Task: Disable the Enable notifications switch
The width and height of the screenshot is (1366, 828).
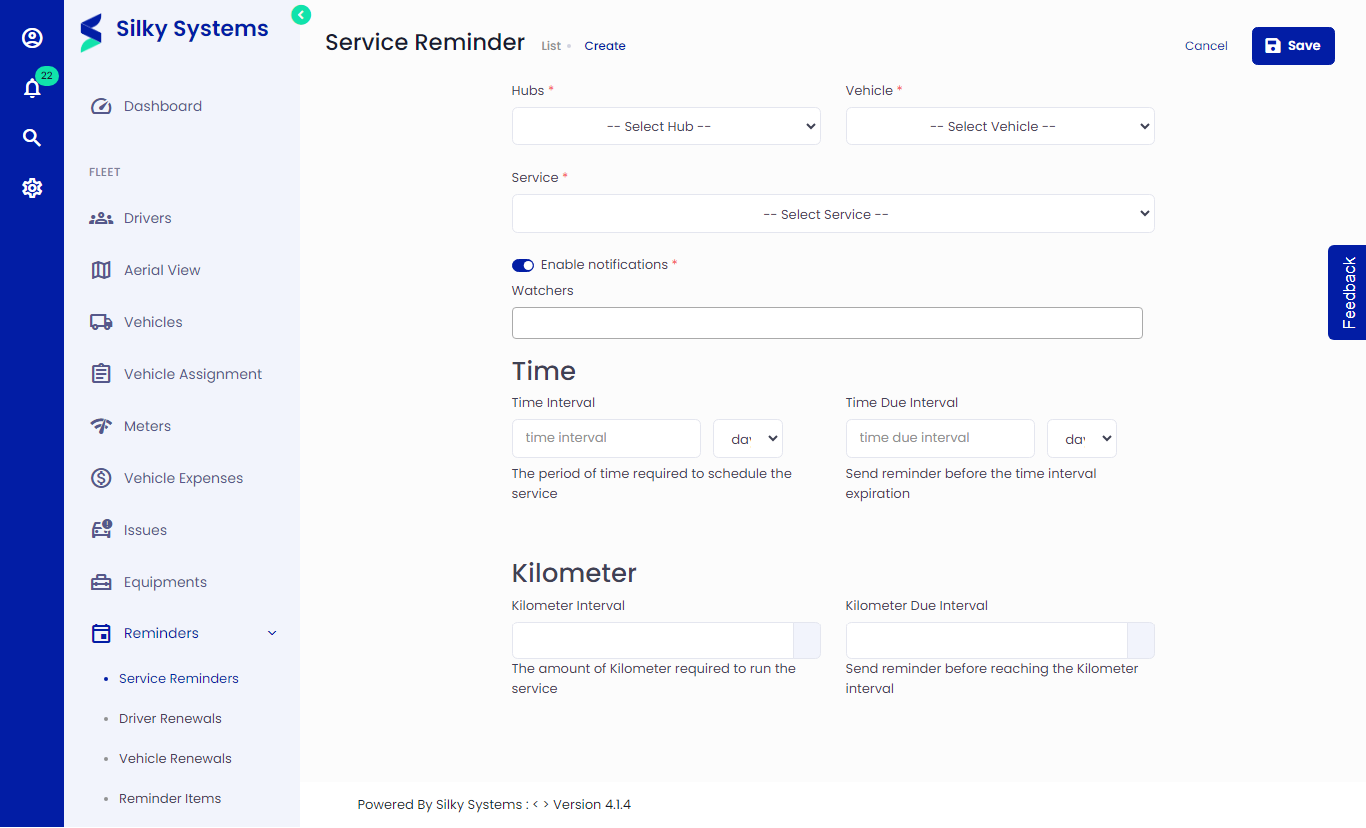Action: pyautogui.click(x=522, y=264)
